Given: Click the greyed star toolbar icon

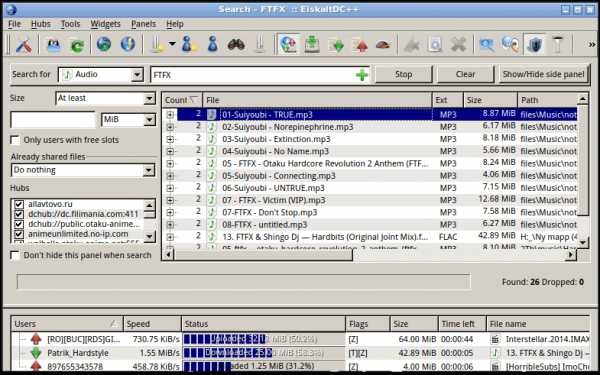Looking at the screenshot, I should pyautogui.click(x=412, y=45).
